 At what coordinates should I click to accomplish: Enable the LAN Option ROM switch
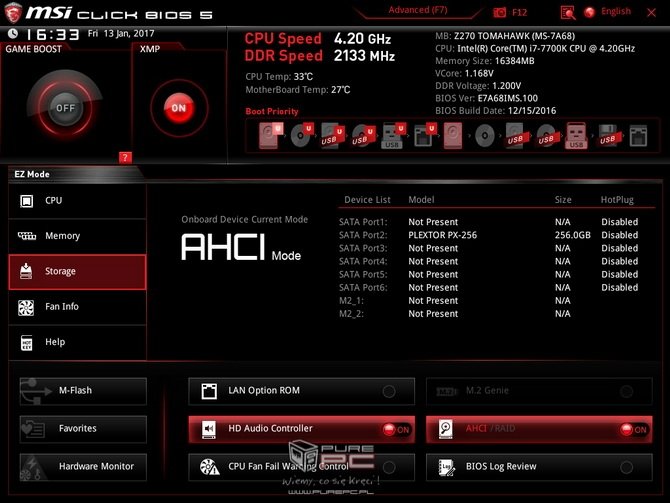tap(389, 391)
